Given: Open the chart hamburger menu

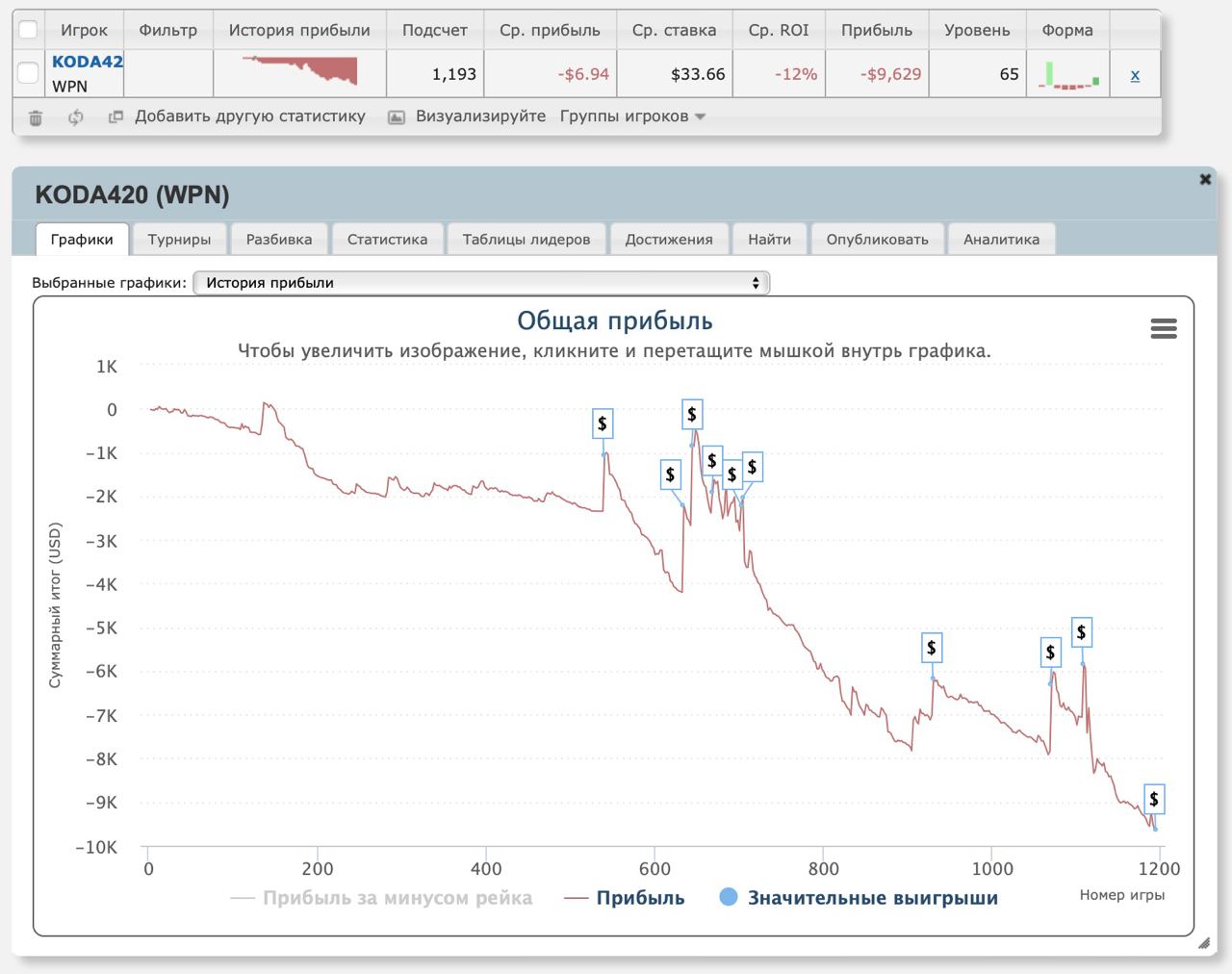Looking at the screenshot, I should click(1164, 329).
